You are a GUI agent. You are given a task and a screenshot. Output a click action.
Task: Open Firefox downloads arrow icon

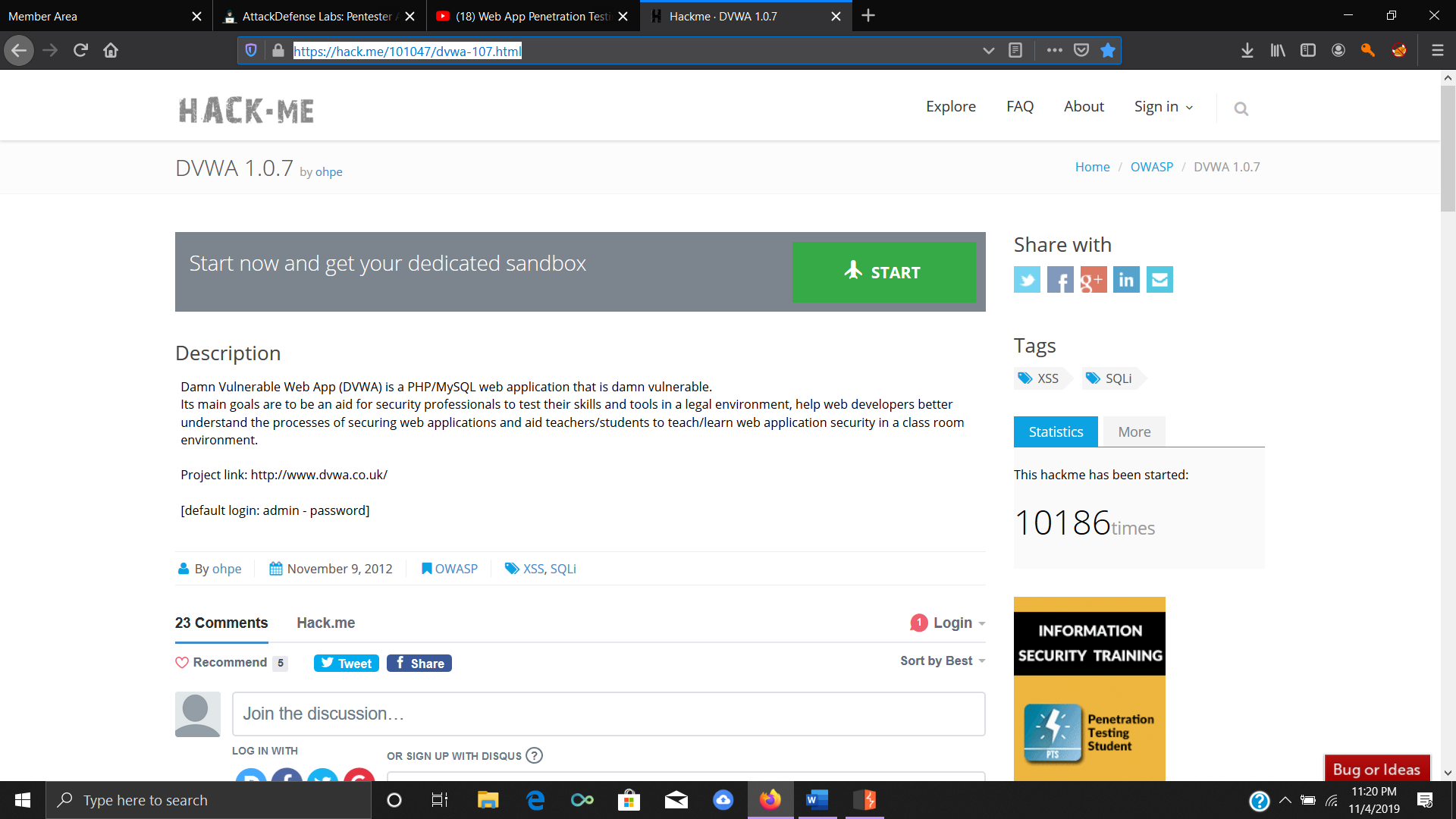pyautogui.click(x=1247, y=50)
